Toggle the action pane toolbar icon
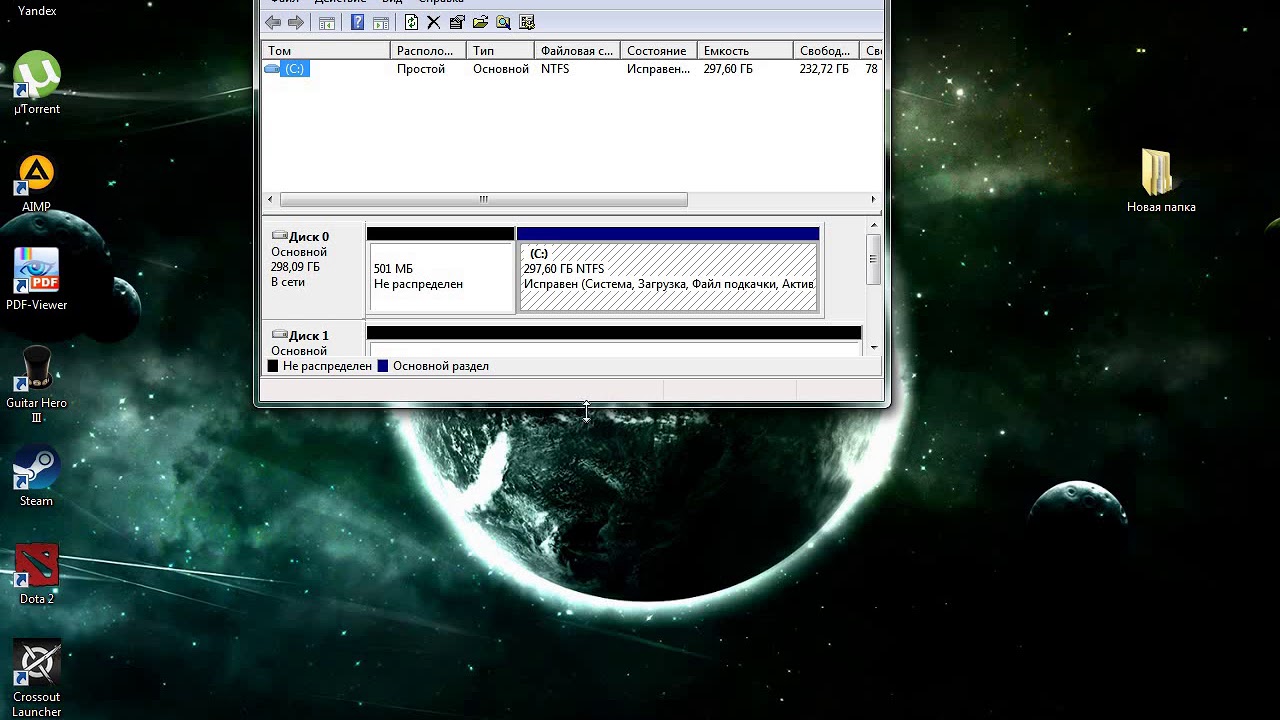 [381, 22]
